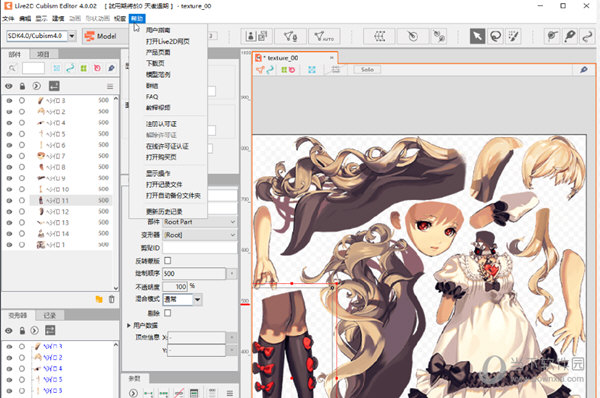Image resolution: width=600 pixels, height=398 pixels.
Task: Click the new folder icon below parts list
Action: pos(99,299)
